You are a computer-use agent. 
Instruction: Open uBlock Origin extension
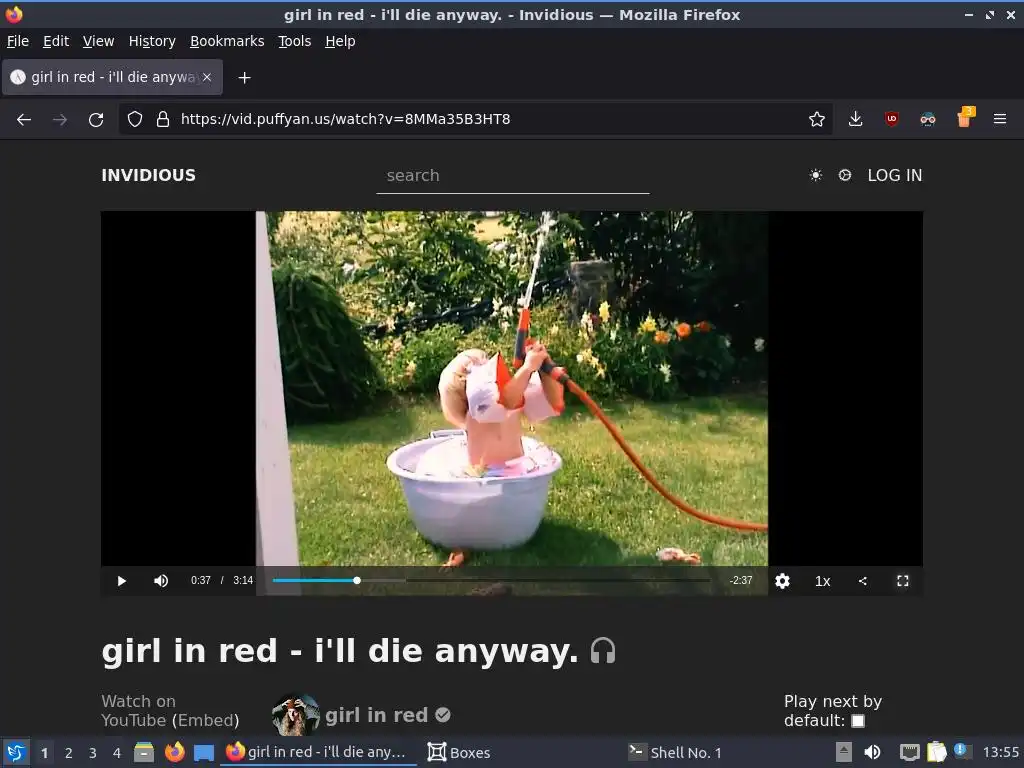point(891,119)
